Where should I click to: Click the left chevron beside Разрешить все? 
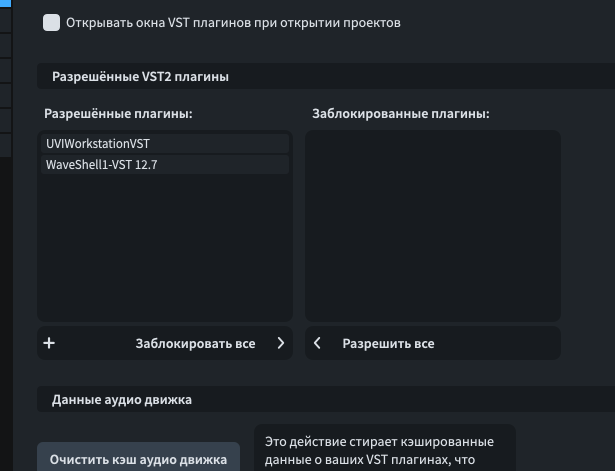coord(318,343)
